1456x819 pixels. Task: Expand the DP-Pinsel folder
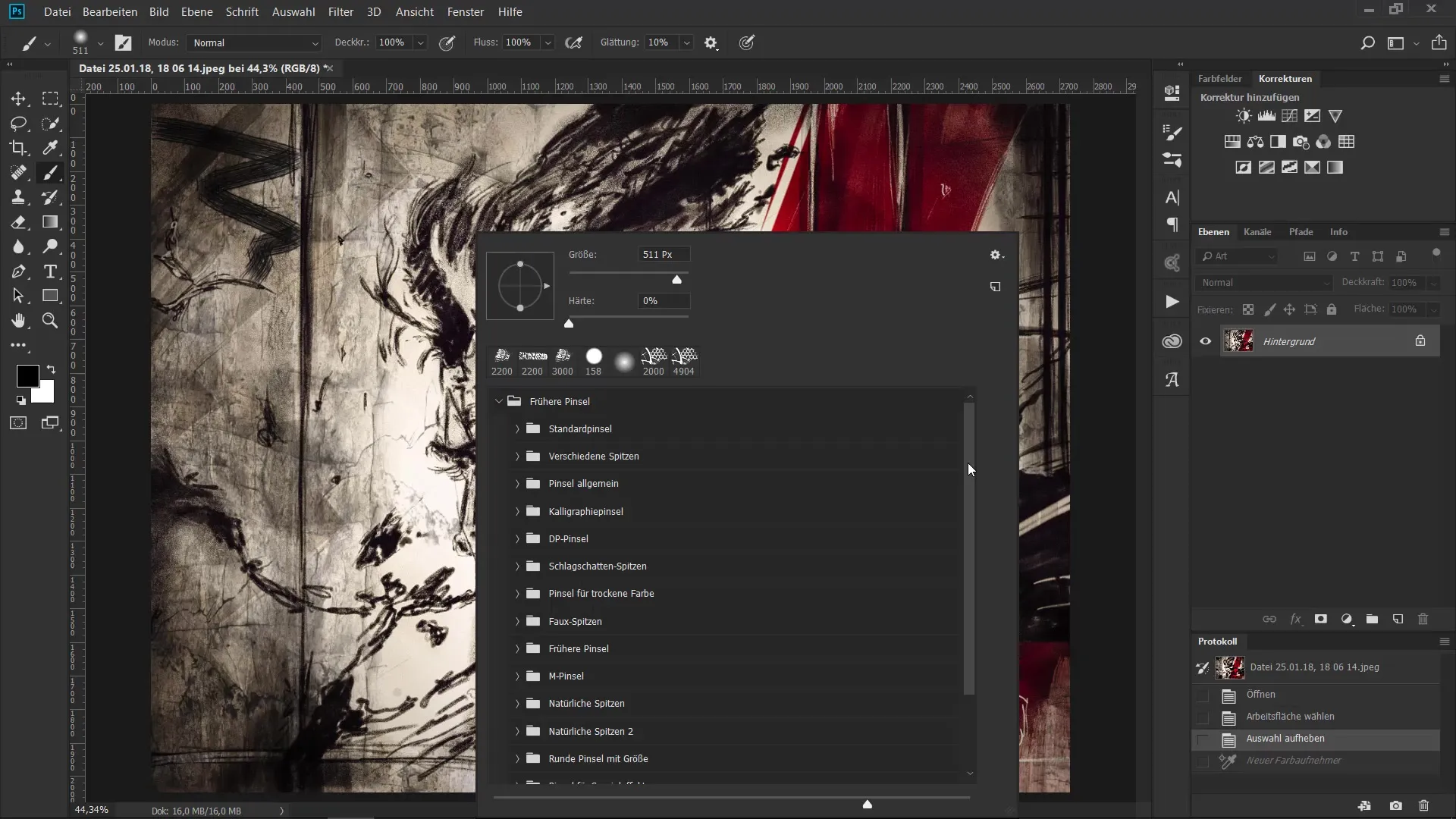(x=517, y=539)
